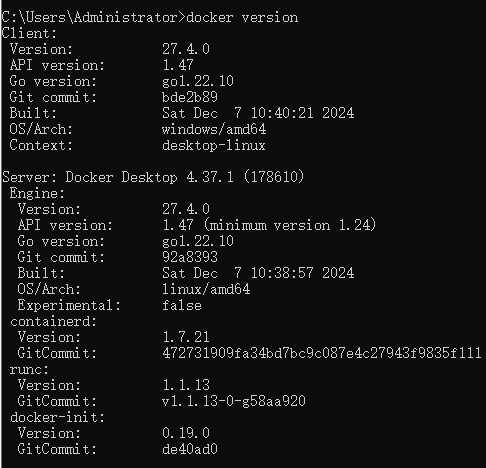Click the containerd section heading
Viewport: 486px width, 468px height.
click(x=53, y=321)
